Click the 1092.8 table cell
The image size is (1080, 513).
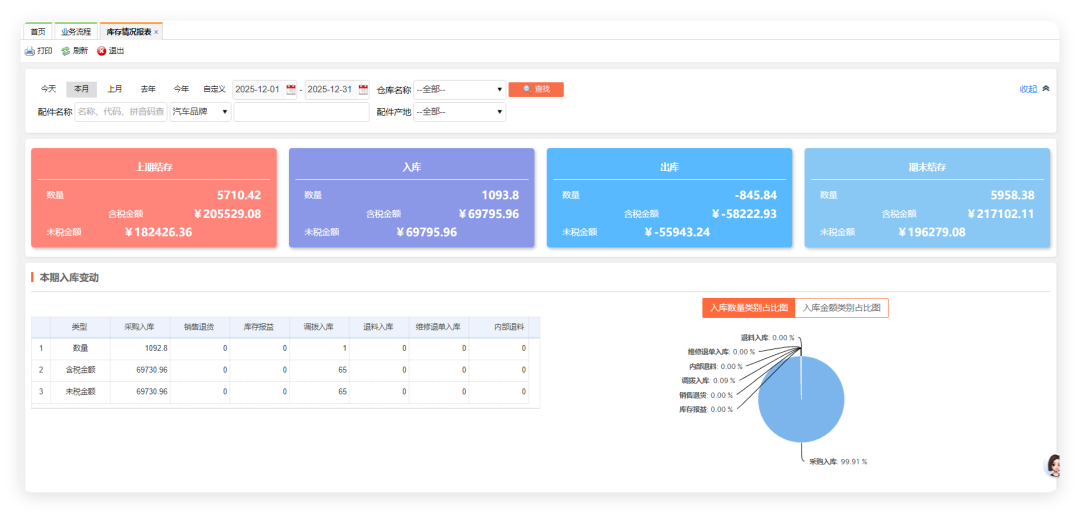pos(140,348)
